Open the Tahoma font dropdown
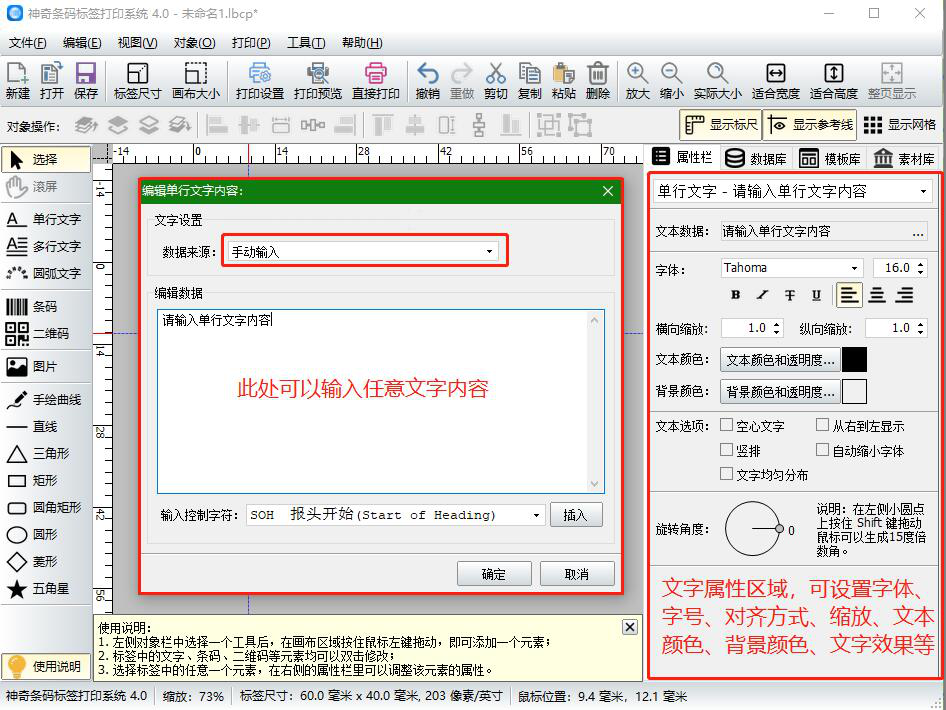946x710 pixels. click(792, 268)
